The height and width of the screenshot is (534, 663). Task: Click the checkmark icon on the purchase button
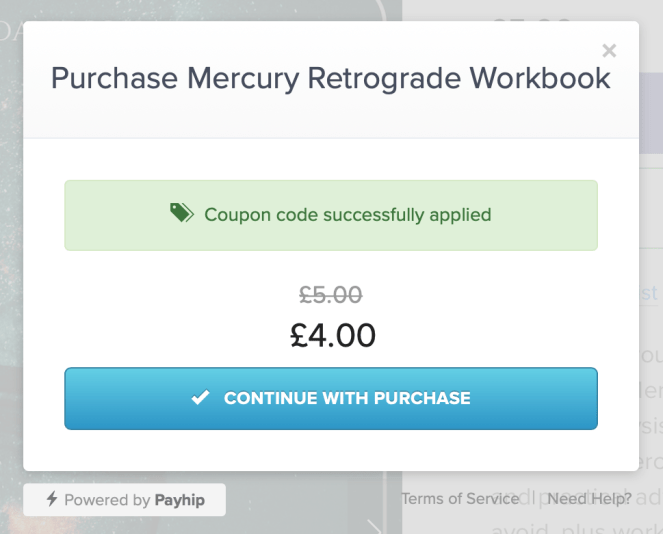pos(201,398)
